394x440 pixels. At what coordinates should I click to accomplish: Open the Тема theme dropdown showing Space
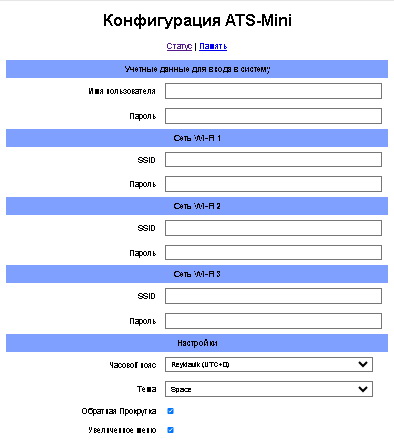269,389
